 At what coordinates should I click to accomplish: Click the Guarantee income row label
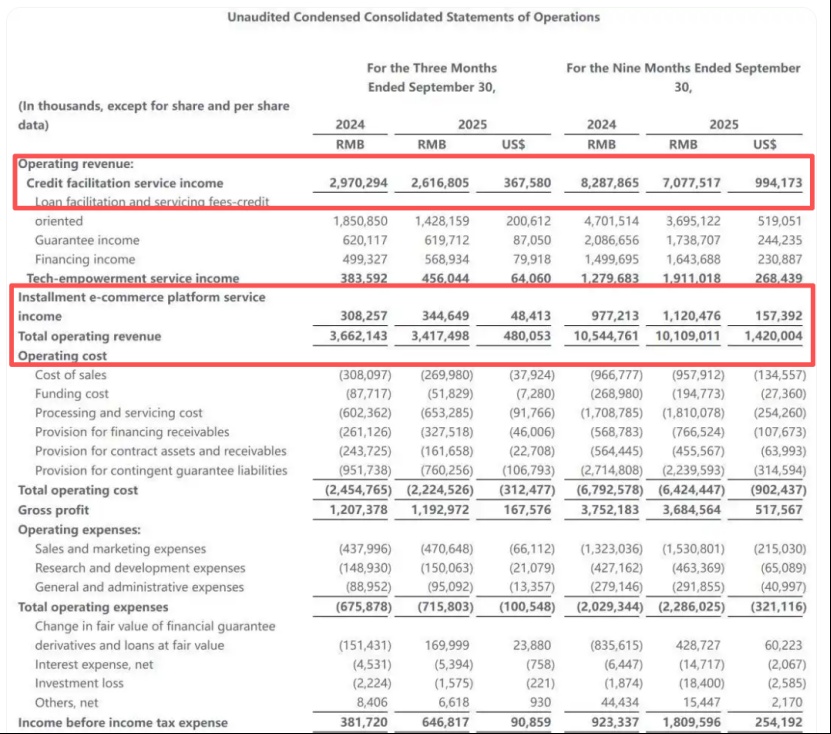point(87,240)
